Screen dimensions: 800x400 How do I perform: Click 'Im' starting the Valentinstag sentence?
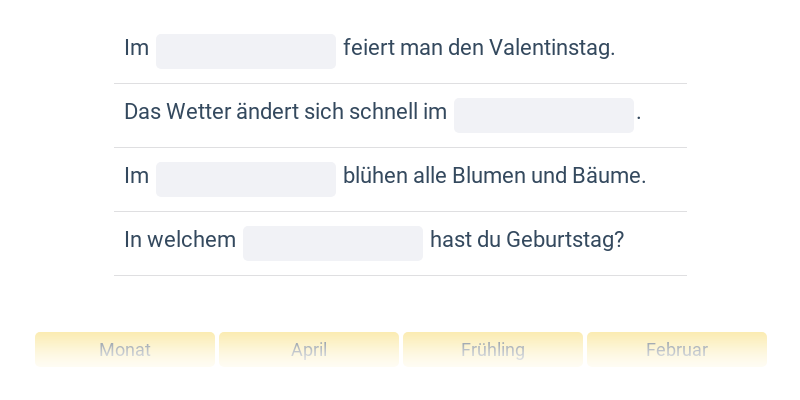[136, 48]
